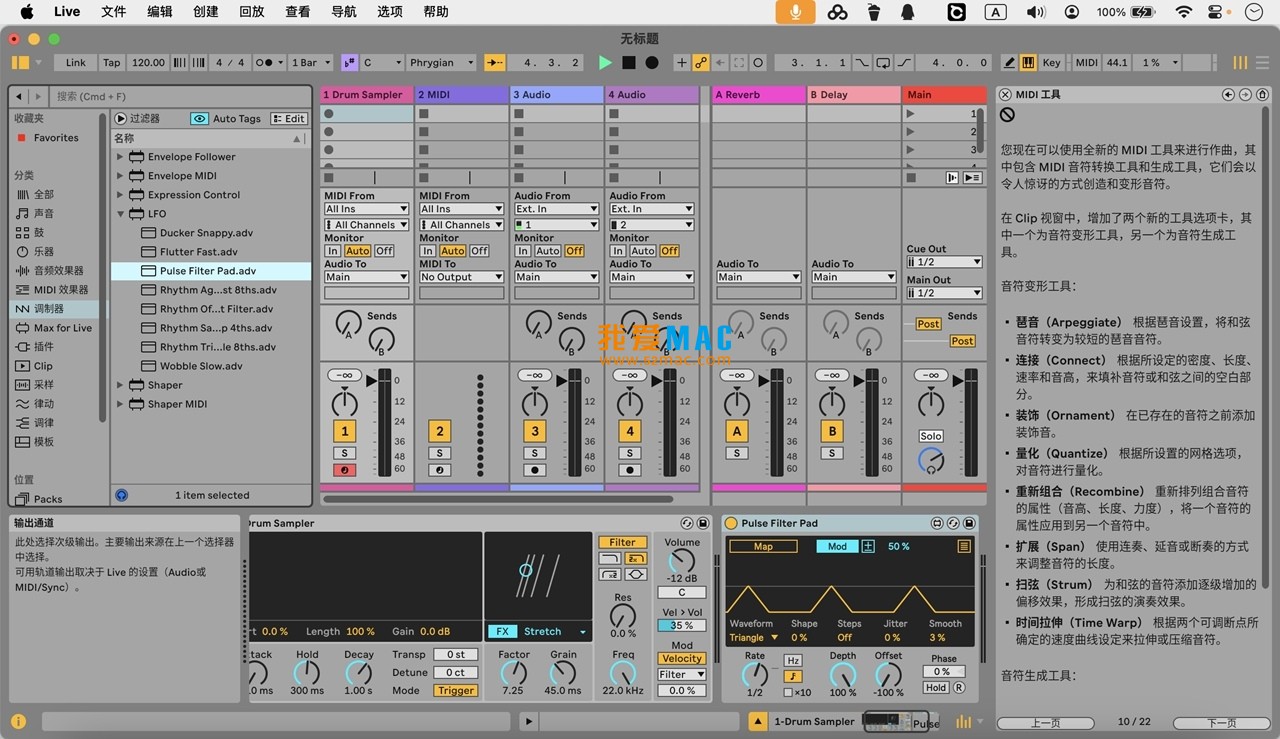Screen dimensions: 1280x739
Task: Click macOS Control Center icon
Action: (1215, 12)
